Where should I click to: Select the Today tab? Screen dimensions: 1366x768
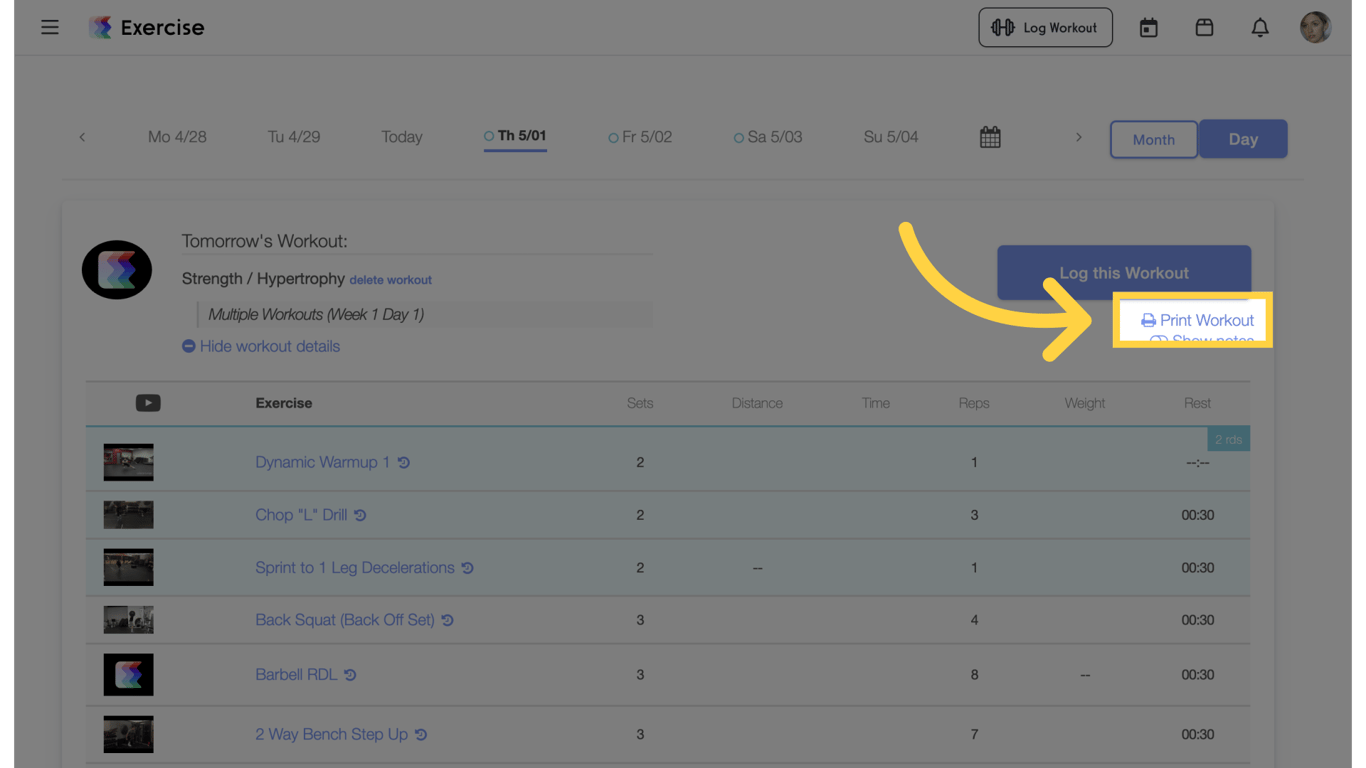pos(402,137)
